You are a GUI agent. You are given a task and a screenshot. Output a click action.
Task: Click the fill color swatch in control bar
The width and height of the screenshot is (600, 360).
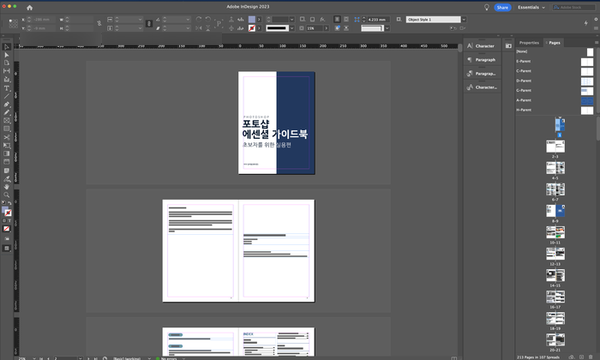tap(252, 19)
